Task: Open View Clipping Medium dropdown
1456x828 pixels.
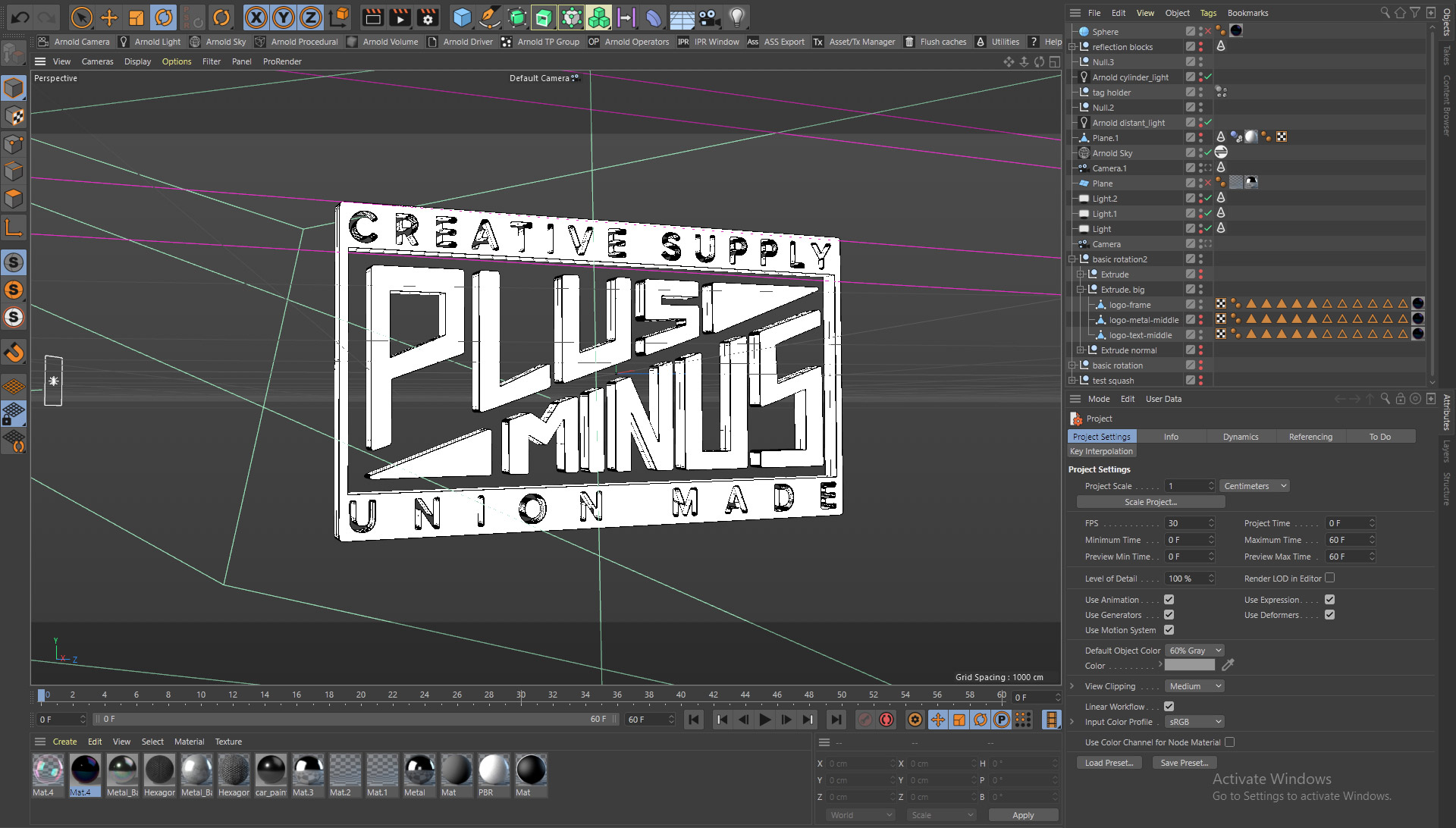Action: coord(1194,686)
